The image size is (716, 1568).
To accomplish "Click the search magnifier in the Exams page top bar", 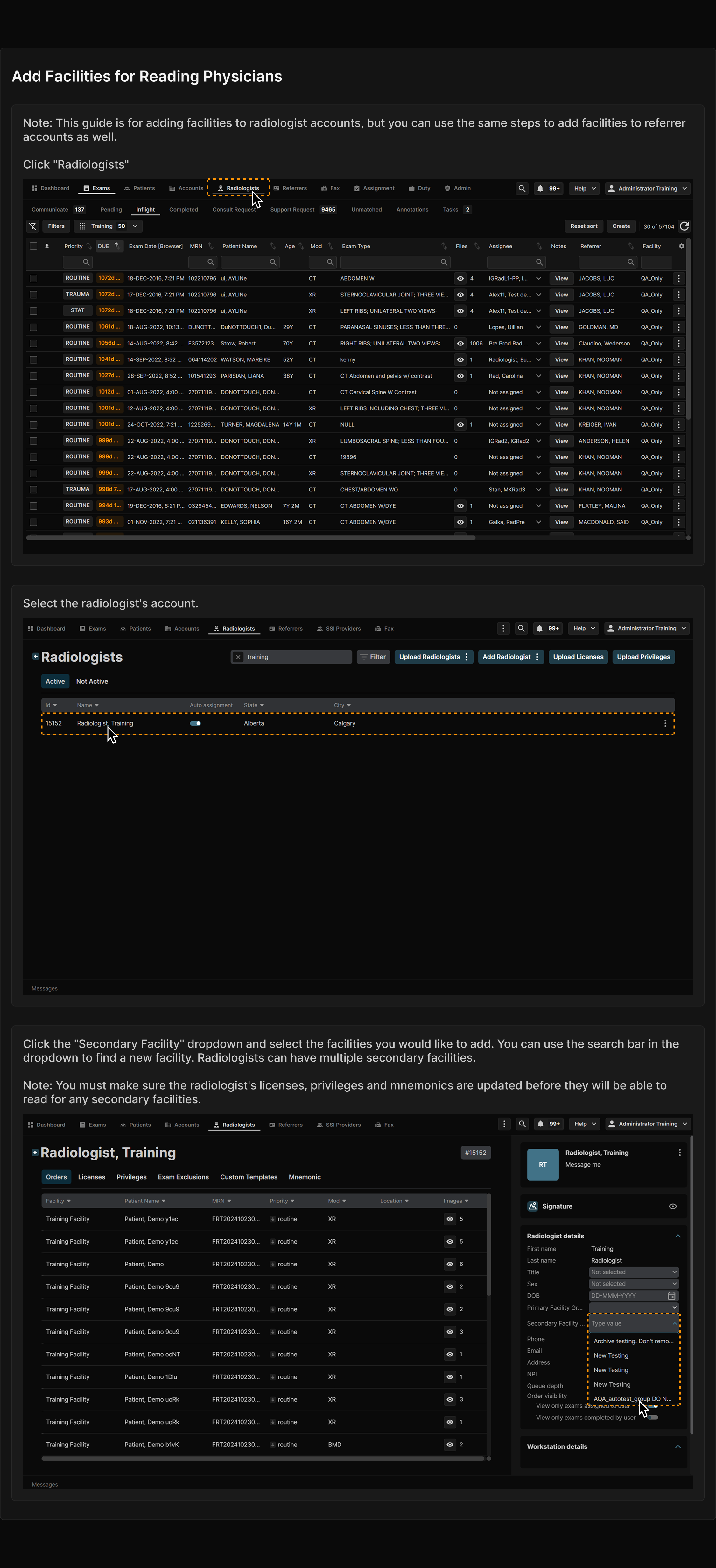I will click(x=522, y=188).
